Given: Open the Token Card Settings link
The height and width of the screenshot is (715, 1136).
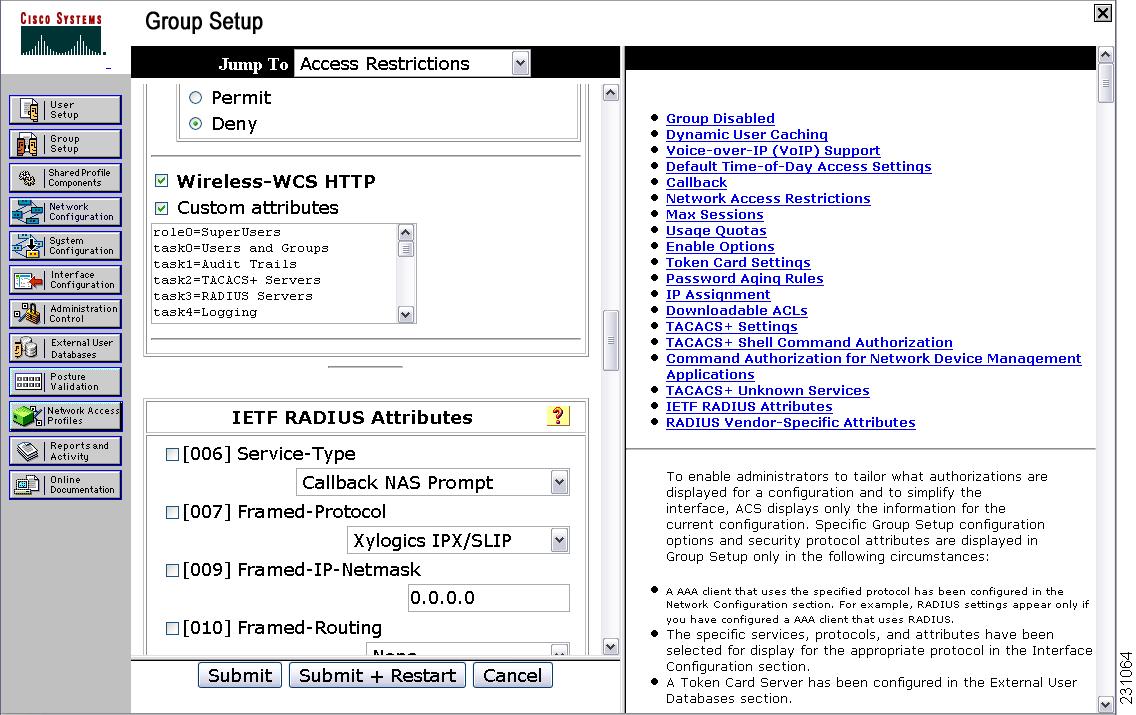Looking at the screenshot, I should (738, 262).
